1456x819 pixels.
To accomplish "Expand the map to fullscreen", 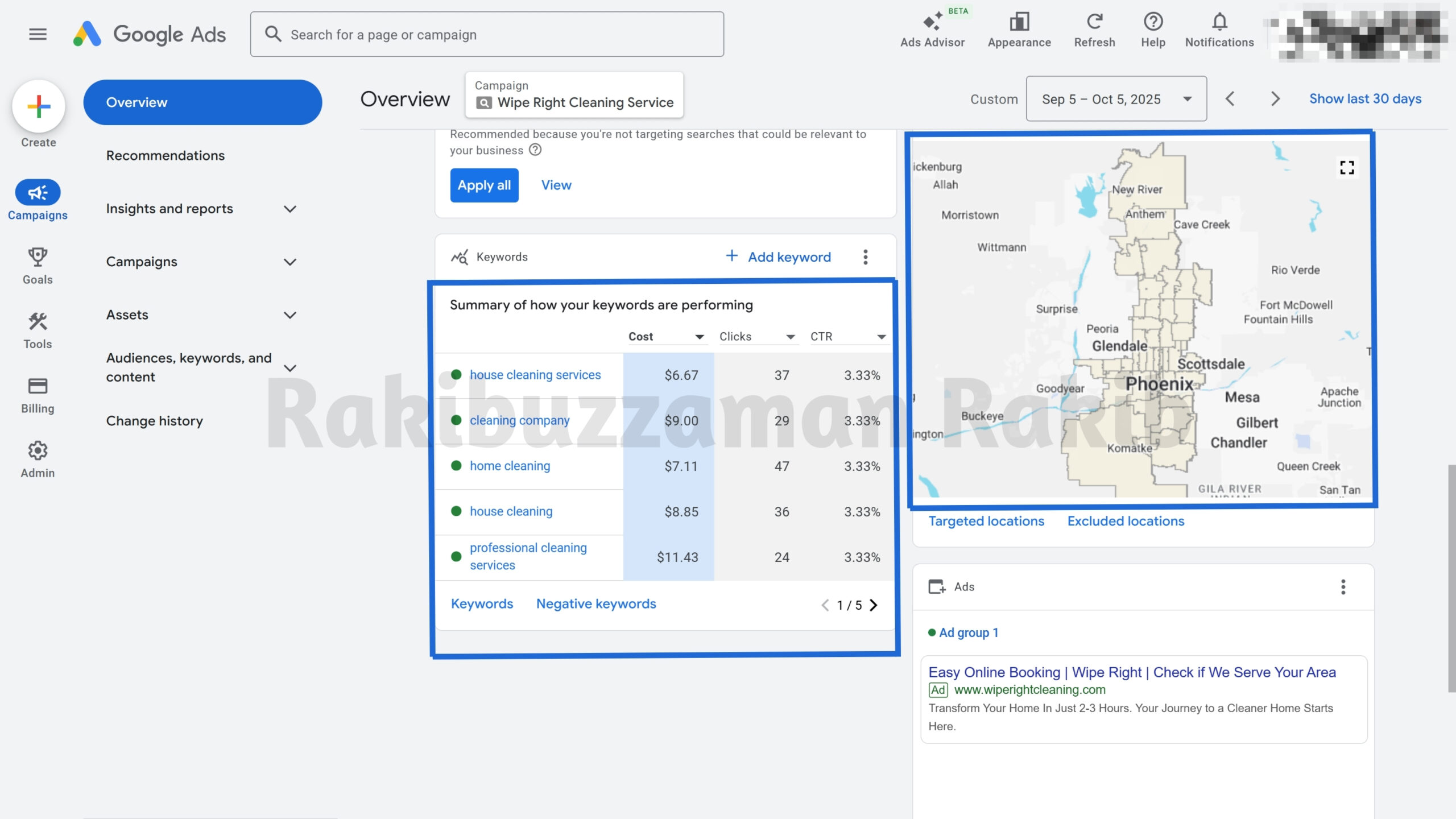I will click(x=1347, y=168).
